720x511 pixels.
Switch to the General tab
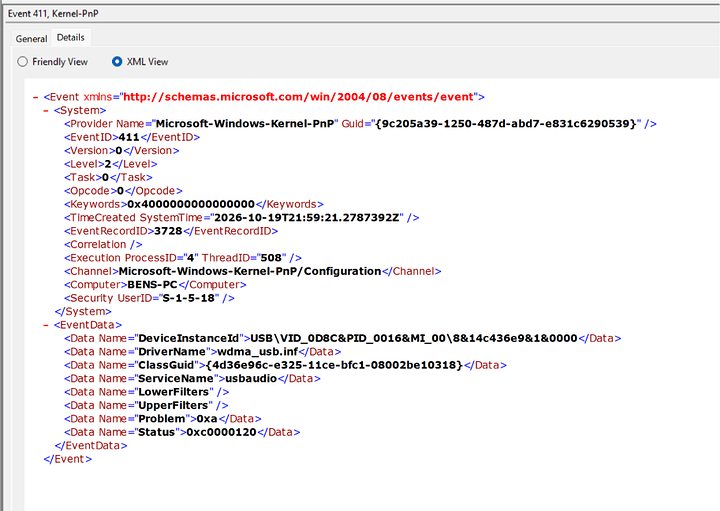coord(31,39)
